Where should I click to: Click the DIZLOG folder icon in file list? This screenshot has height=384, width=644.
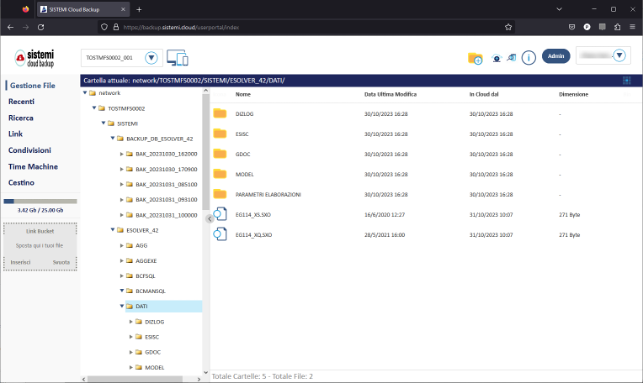click(x=220, y=113)
